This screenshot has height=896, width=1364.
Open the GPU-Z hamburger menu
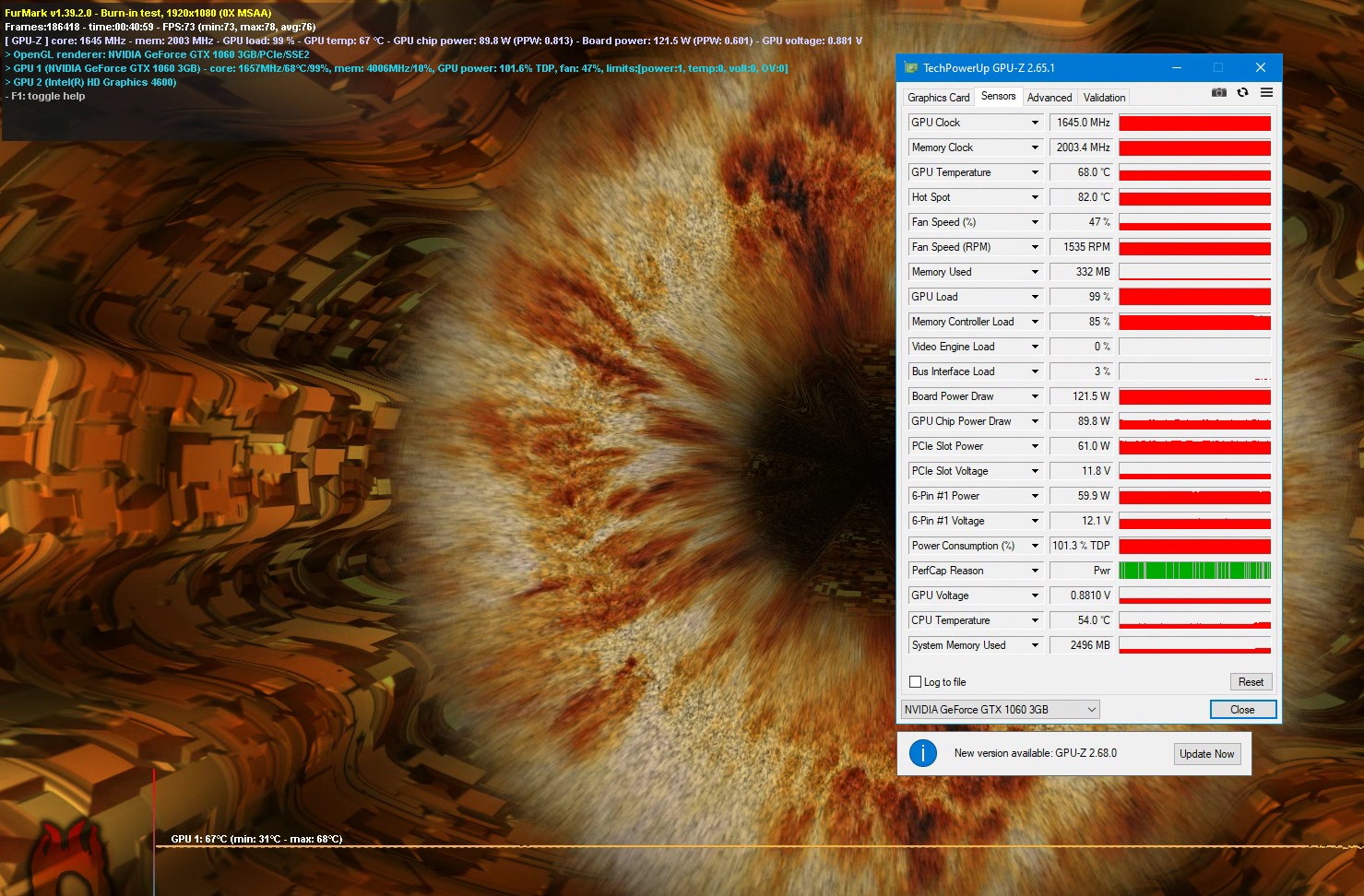point(1266,93)
